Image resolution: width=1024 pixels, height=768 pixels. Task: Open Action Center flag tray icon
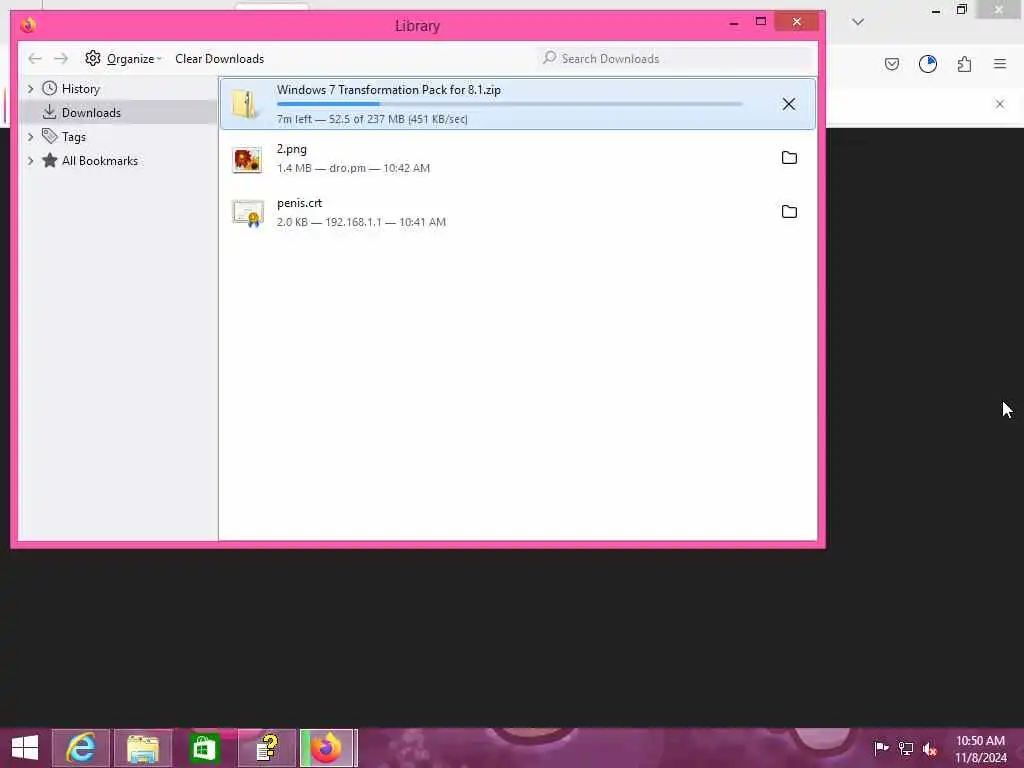881,748
